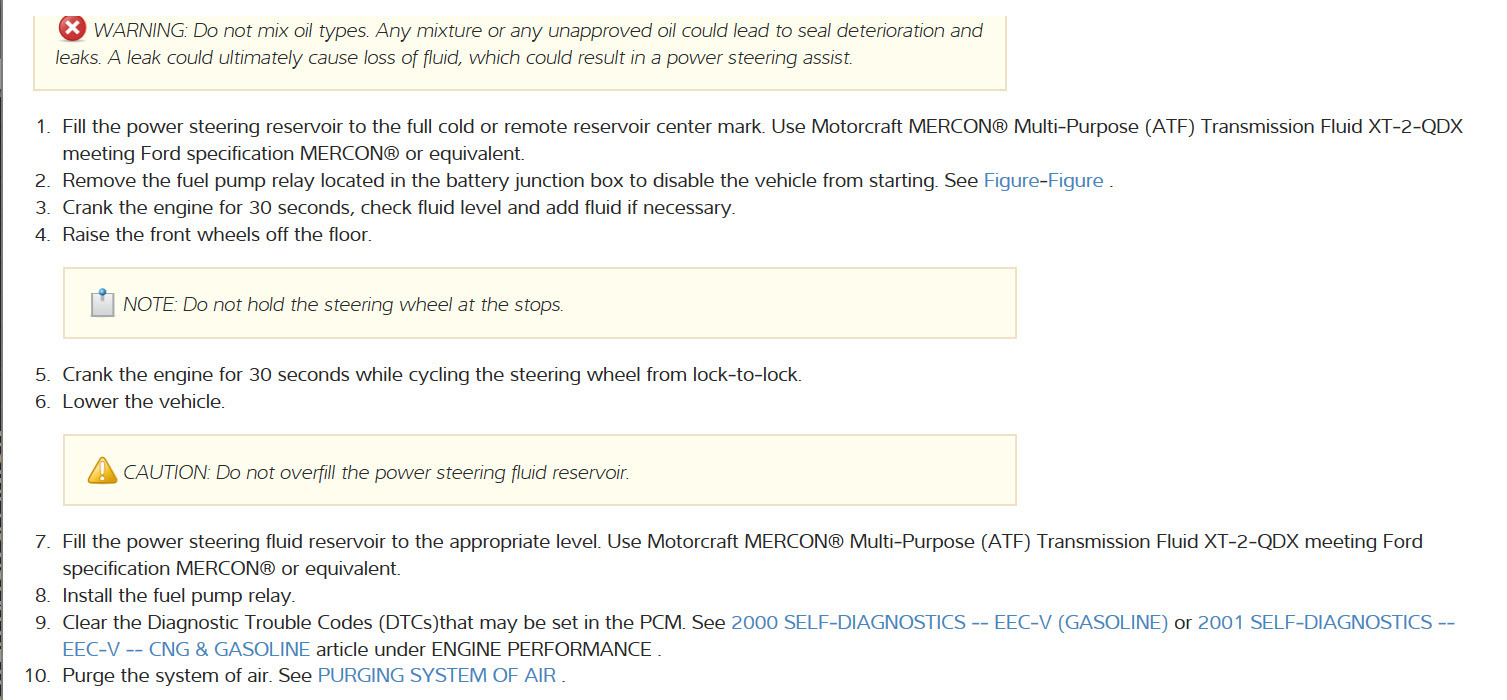Screen dimensions: 1507x700
Task: Click step 5 about cycling steering wheel lock-to-lock
Action: (x=431, y=375)
